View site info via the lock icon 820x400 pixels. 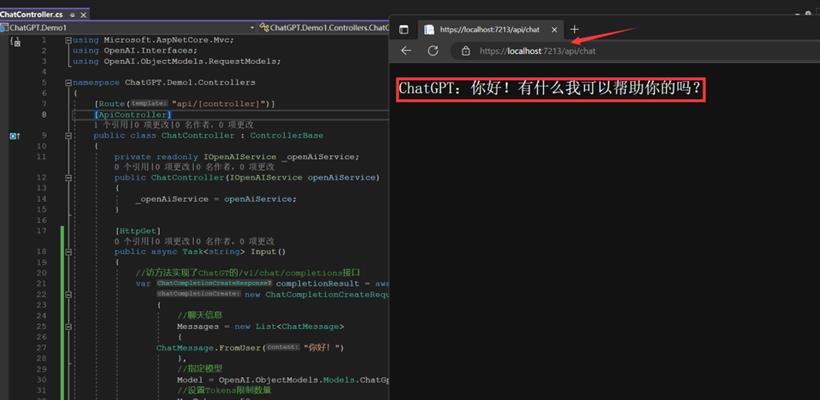click(465, 51)
